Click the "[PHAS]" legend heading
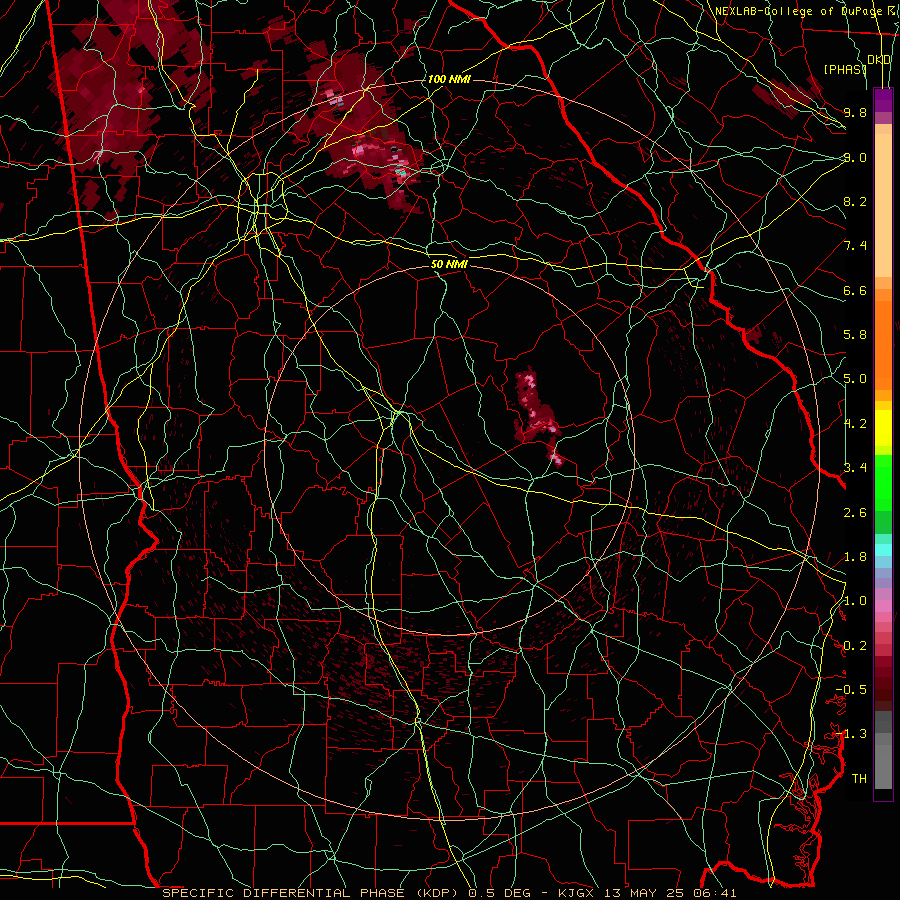This screenshot has height=900, width=900. pos(845,70)
